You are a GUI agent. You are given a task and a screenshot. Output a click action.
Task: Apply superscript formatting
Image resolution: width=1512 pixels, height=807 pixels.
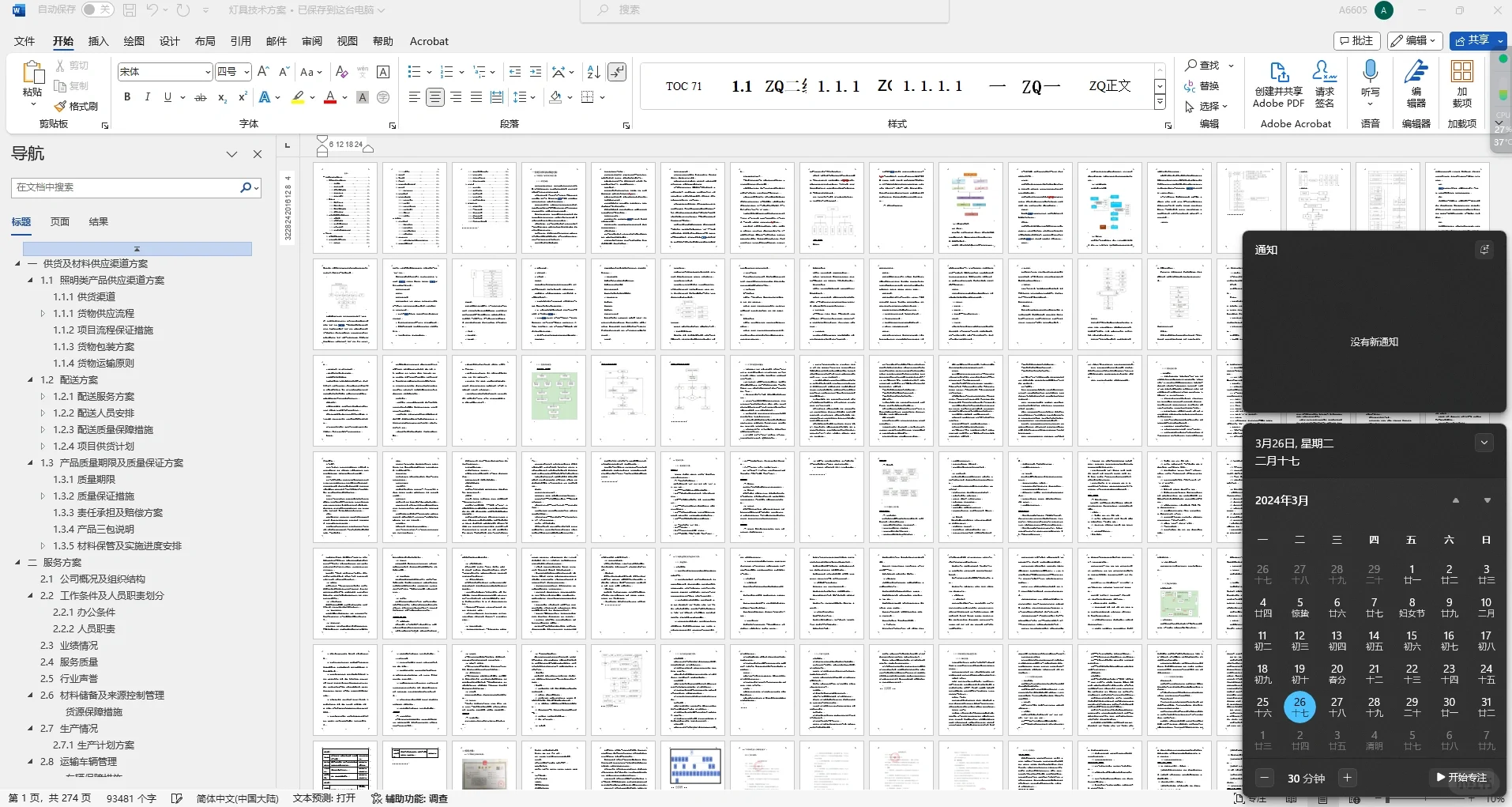point(243,97)
